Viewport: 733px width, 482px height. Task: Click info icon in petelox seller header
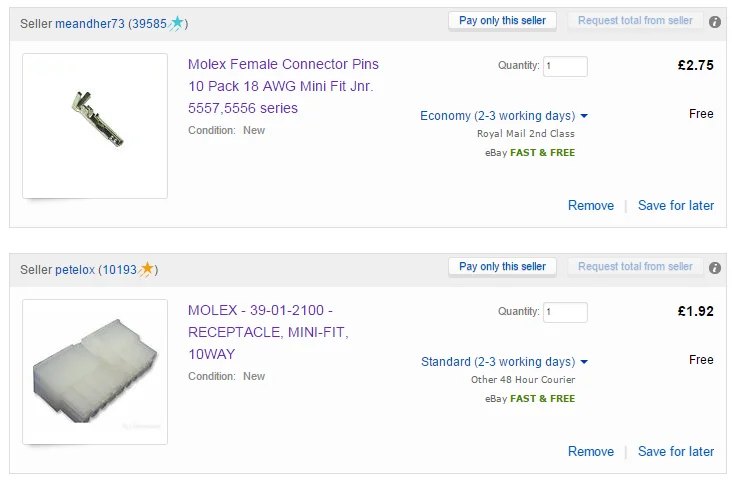[x=714, y=268]
